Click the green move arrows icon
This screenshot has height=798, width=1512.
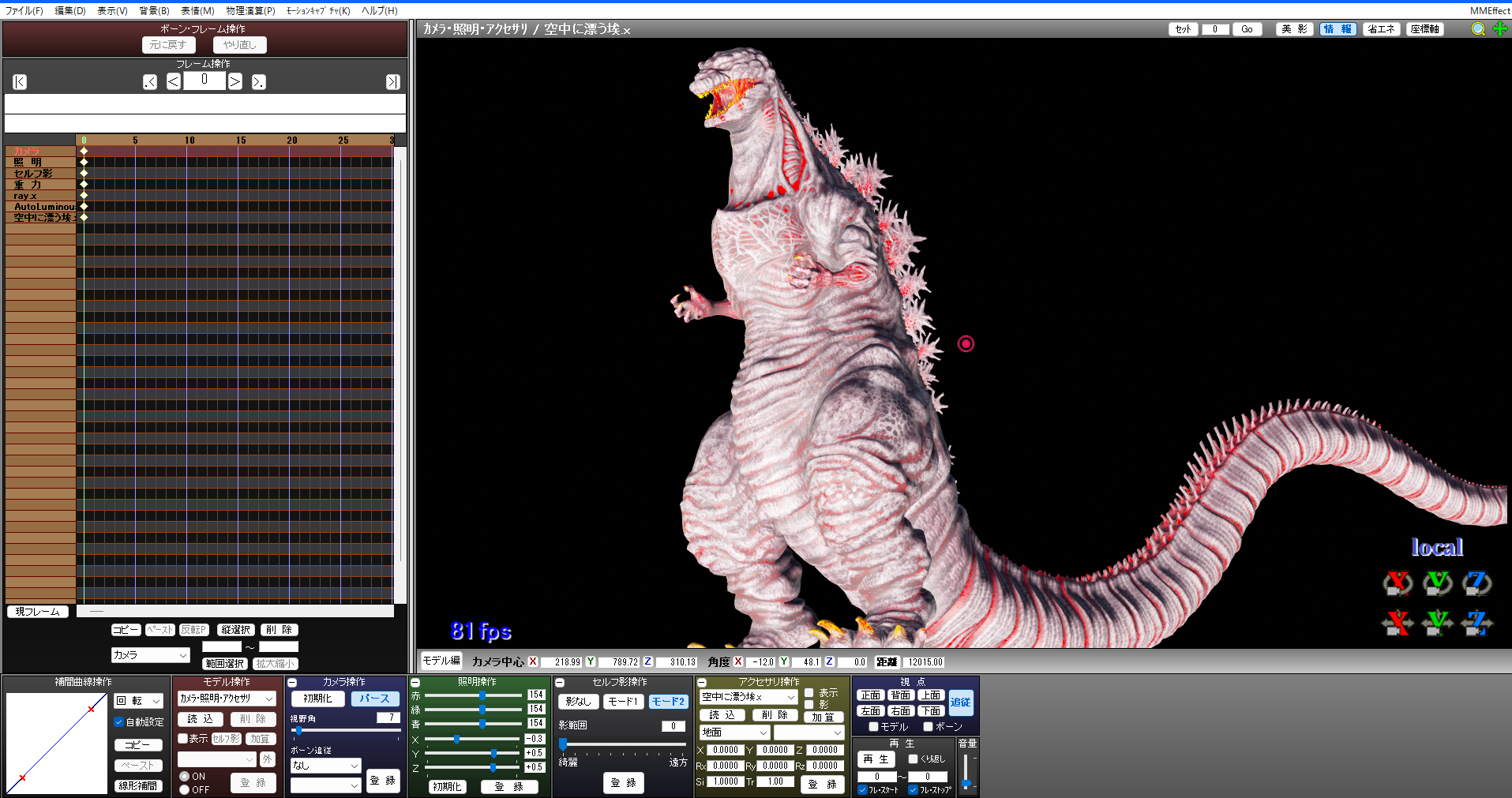point(1499,29)
